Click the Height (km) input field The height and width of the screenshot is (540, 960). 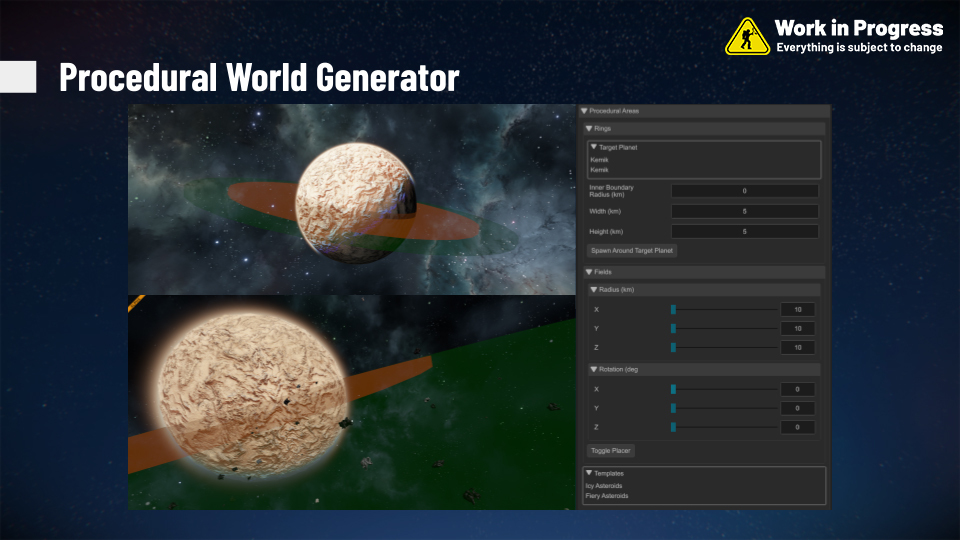(x=744, y=232)
